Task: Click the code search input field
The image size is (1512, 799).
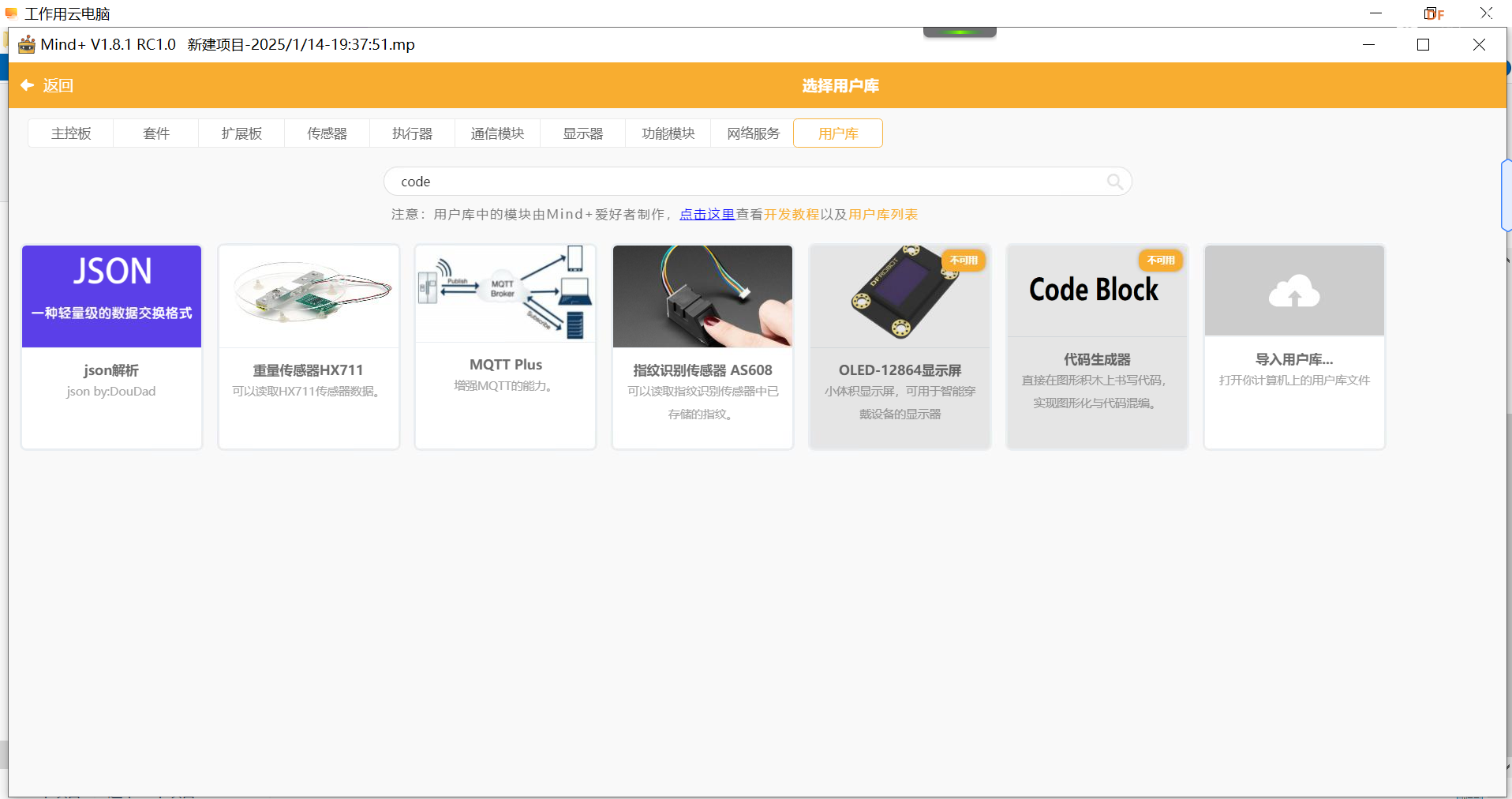Action: 758,182
